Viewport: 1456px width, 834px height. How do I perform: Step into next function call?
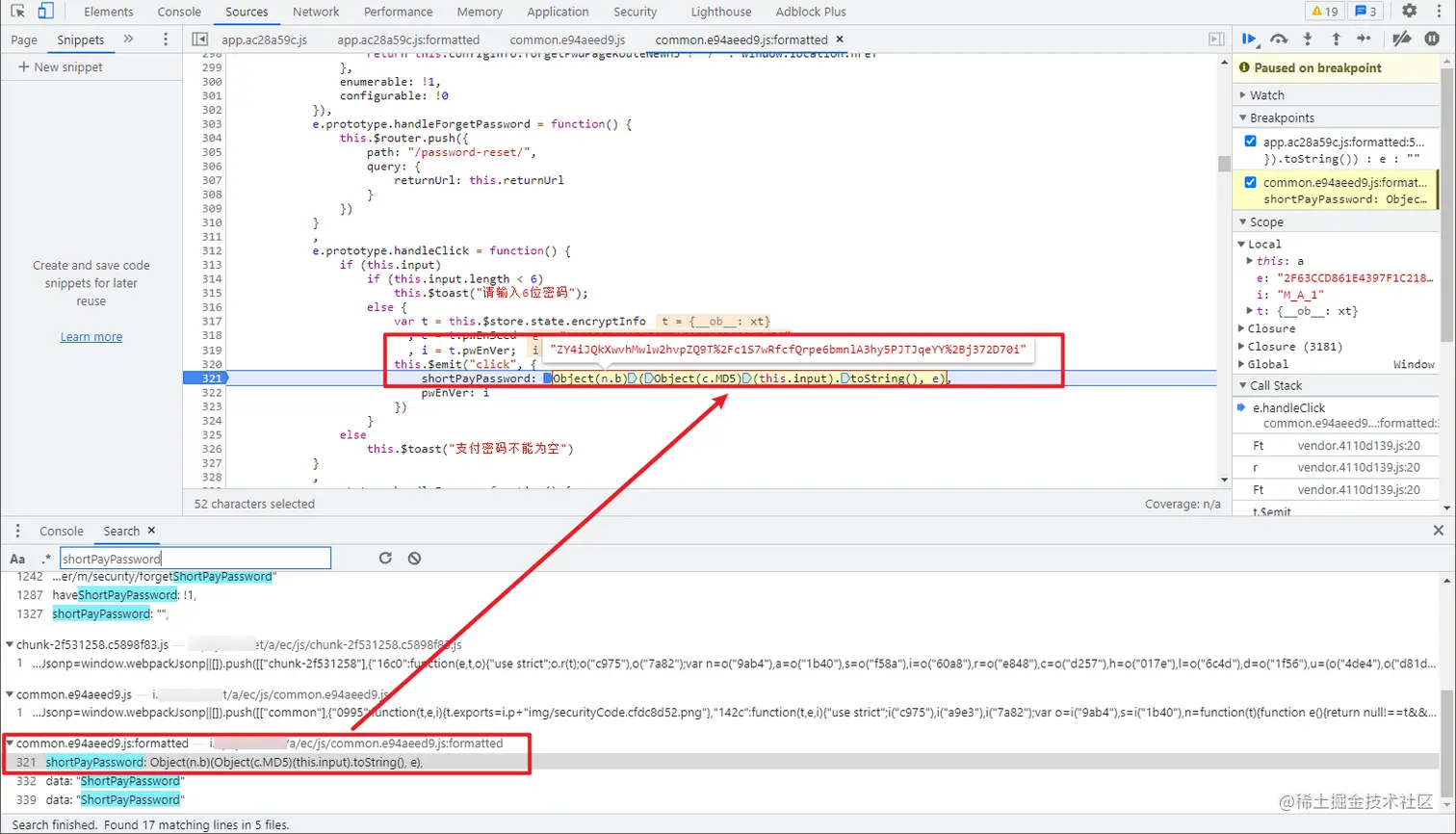point(1308,39)
